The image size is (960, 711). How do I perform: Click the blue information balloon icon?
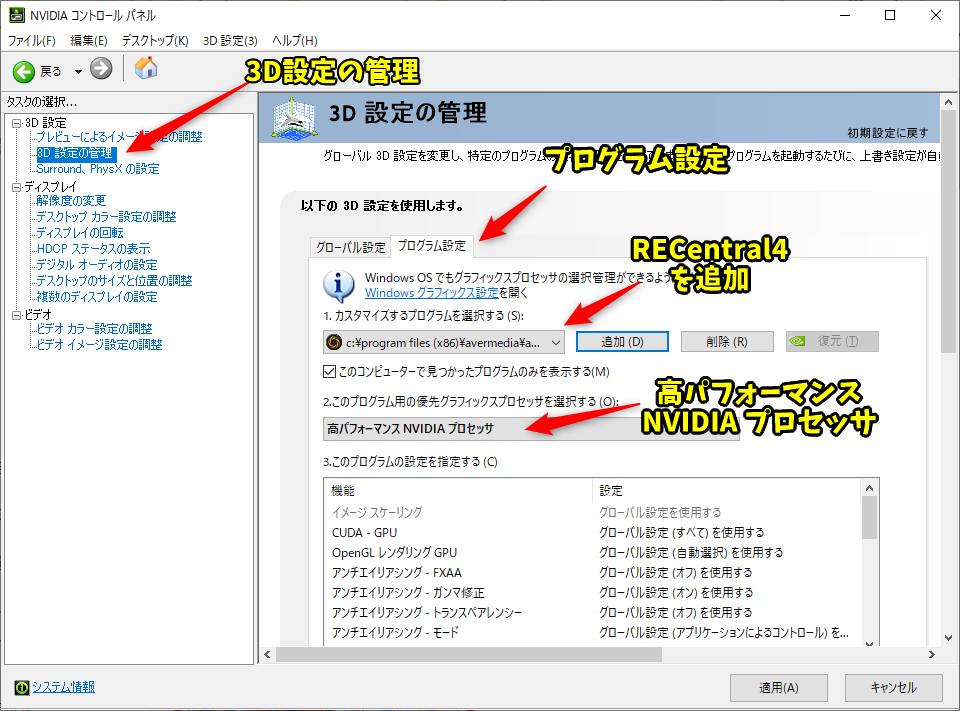pyautogui.click(x=338, y=285)
